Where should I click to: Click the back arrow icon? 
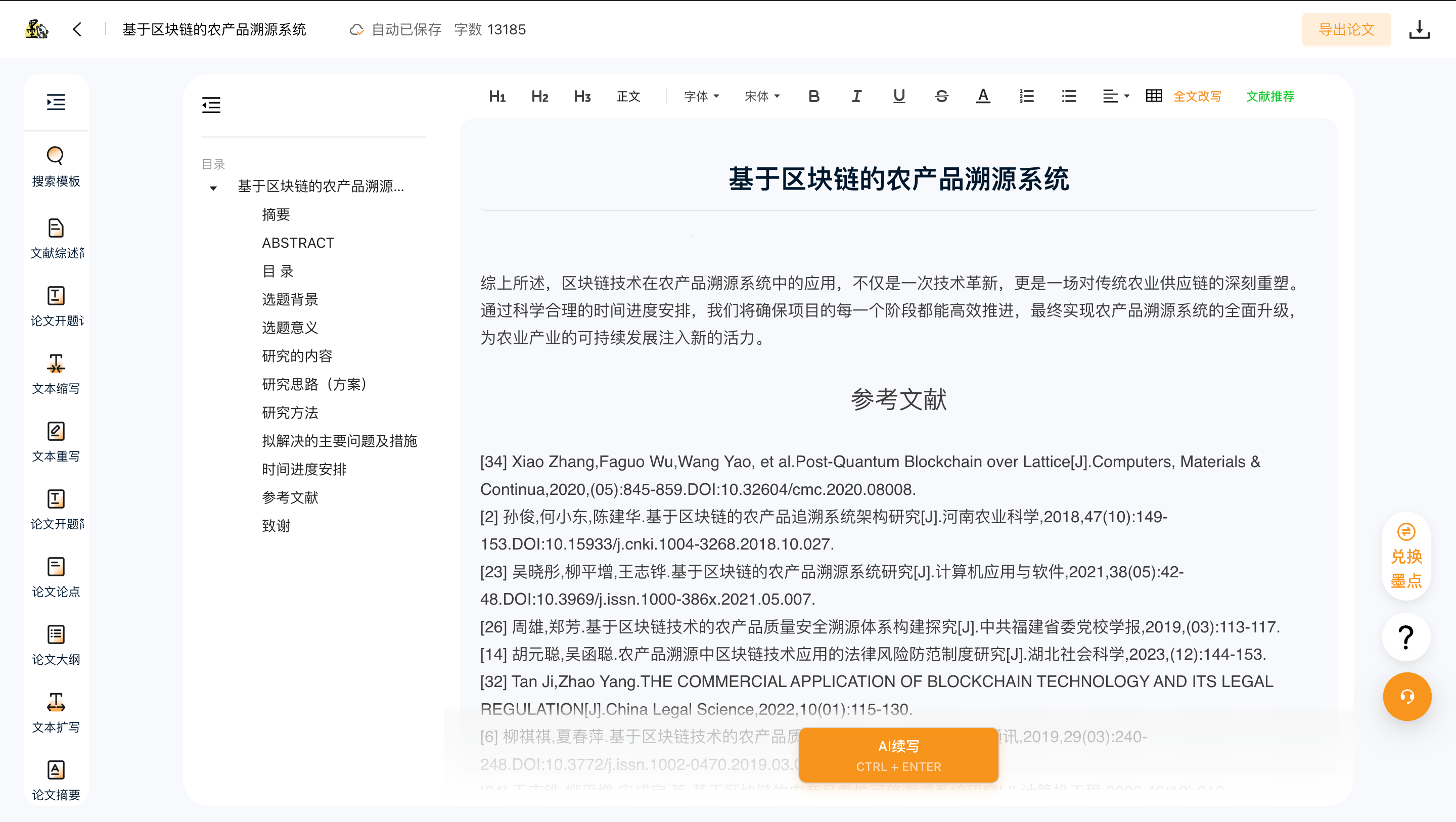click(77, 29)
